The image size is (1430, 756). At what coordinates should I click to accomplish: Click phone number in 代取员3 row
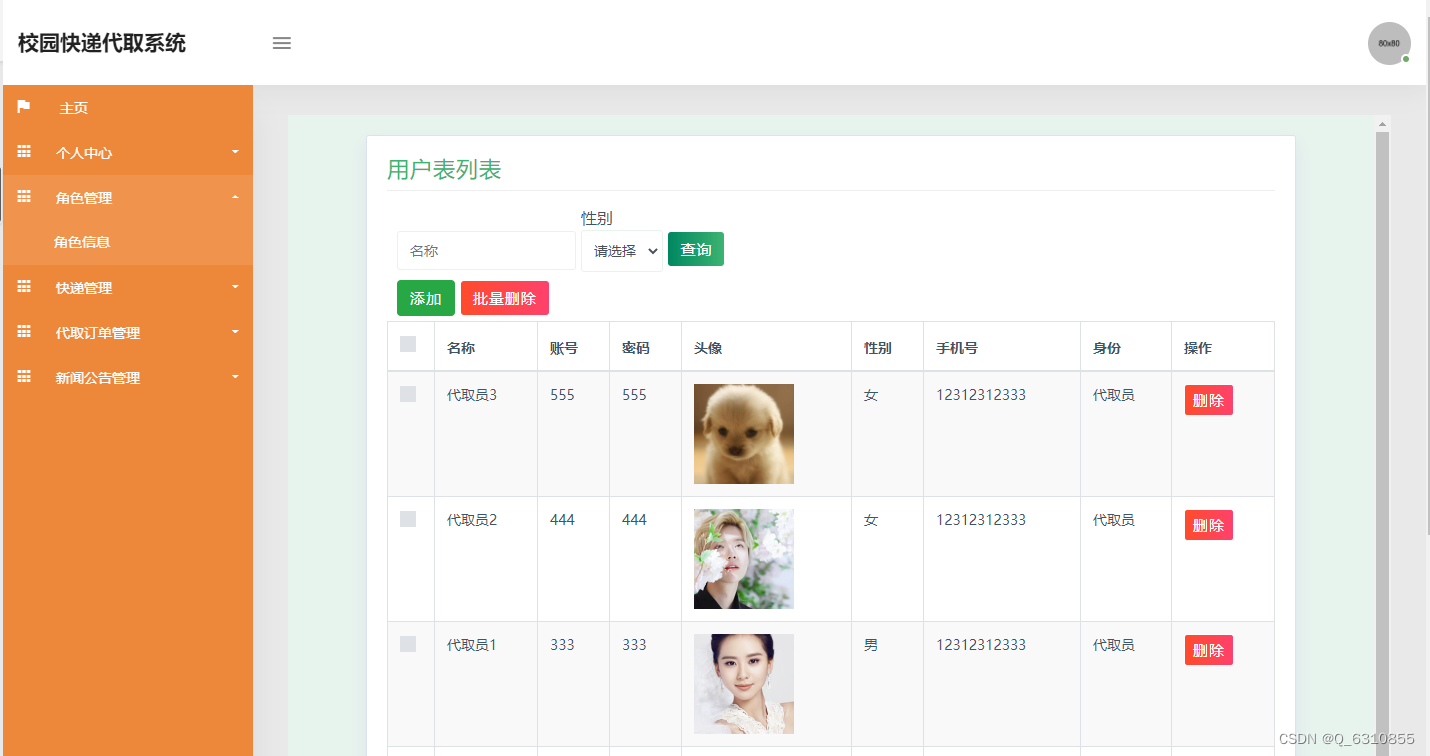pos(981,395)
